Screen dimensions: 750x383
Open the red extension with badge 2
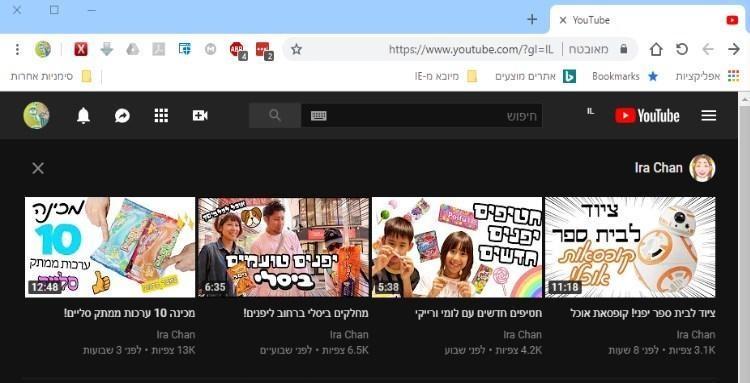click(x=264, y=50)
